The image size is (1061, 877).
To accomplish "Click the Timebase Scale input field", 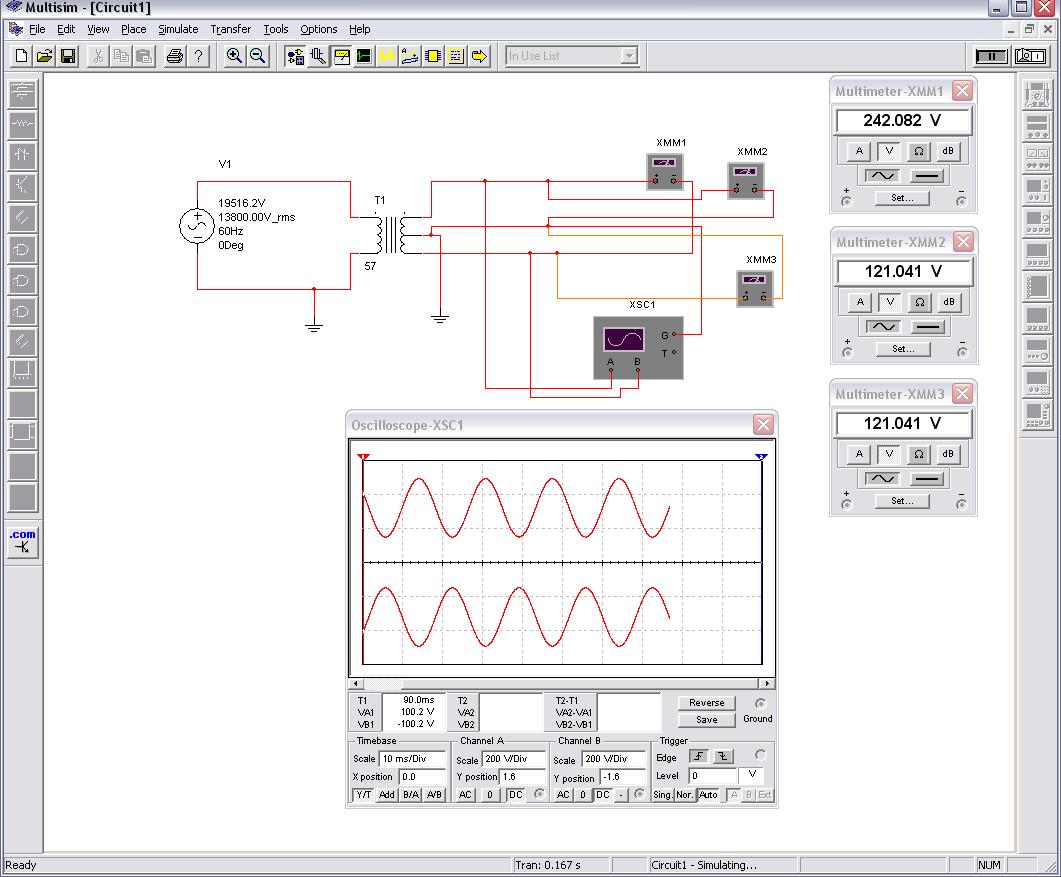I will 412,760.
